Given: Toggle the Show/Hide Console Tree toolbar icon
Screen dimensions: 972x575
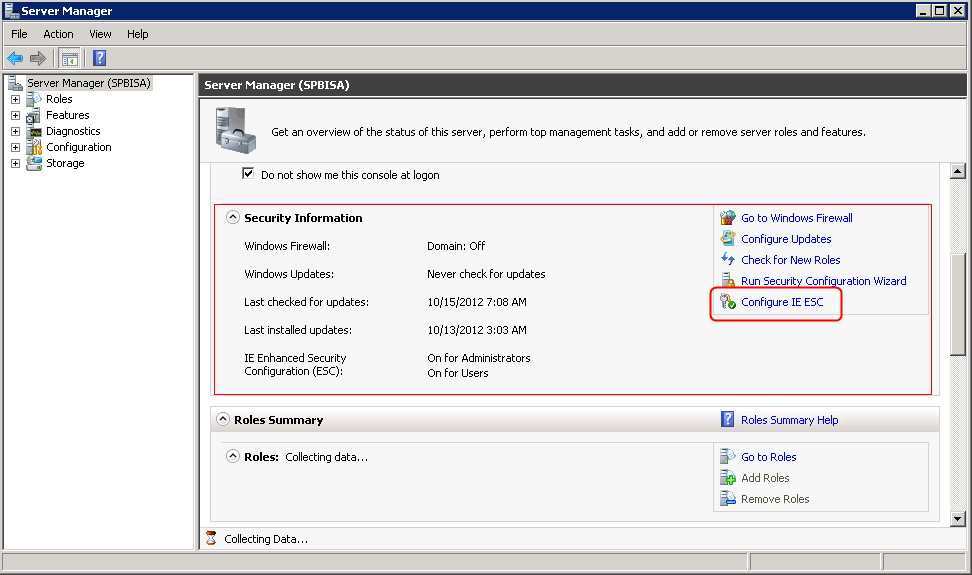Looking at the screenshot, I should click(x=70, y=58).
